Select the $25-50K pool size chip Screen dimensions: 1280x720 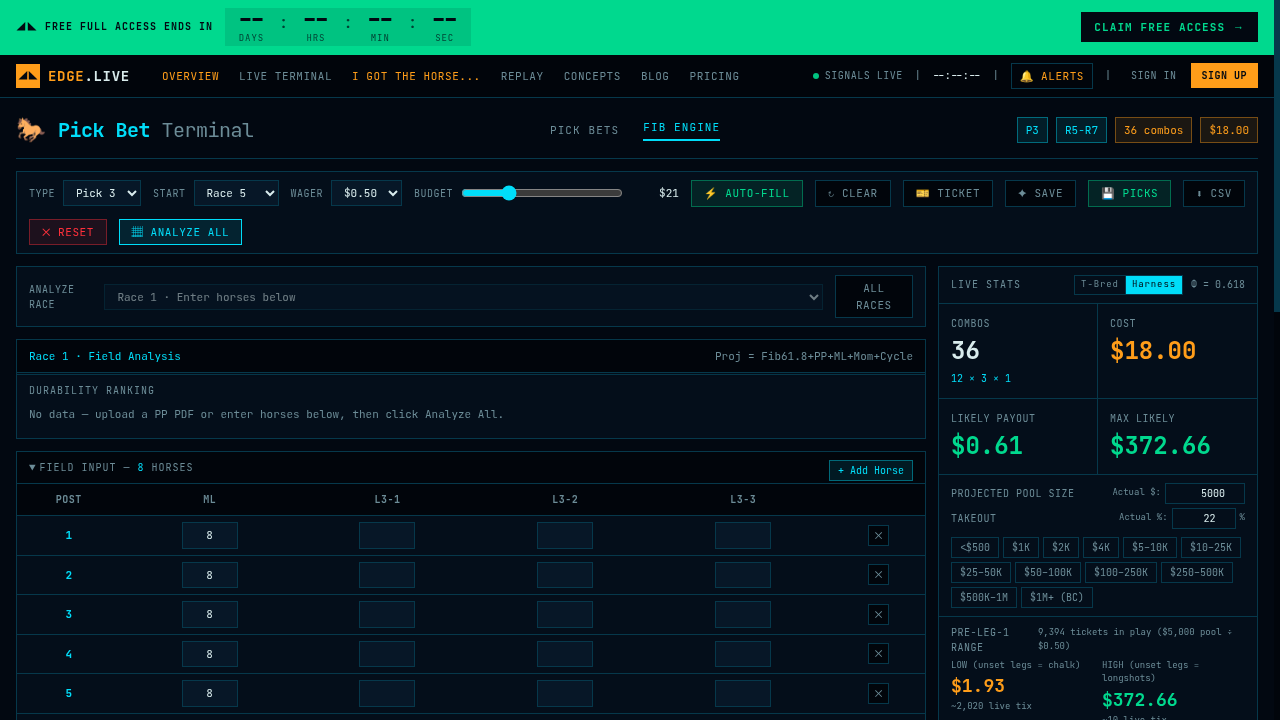(981, 573)
